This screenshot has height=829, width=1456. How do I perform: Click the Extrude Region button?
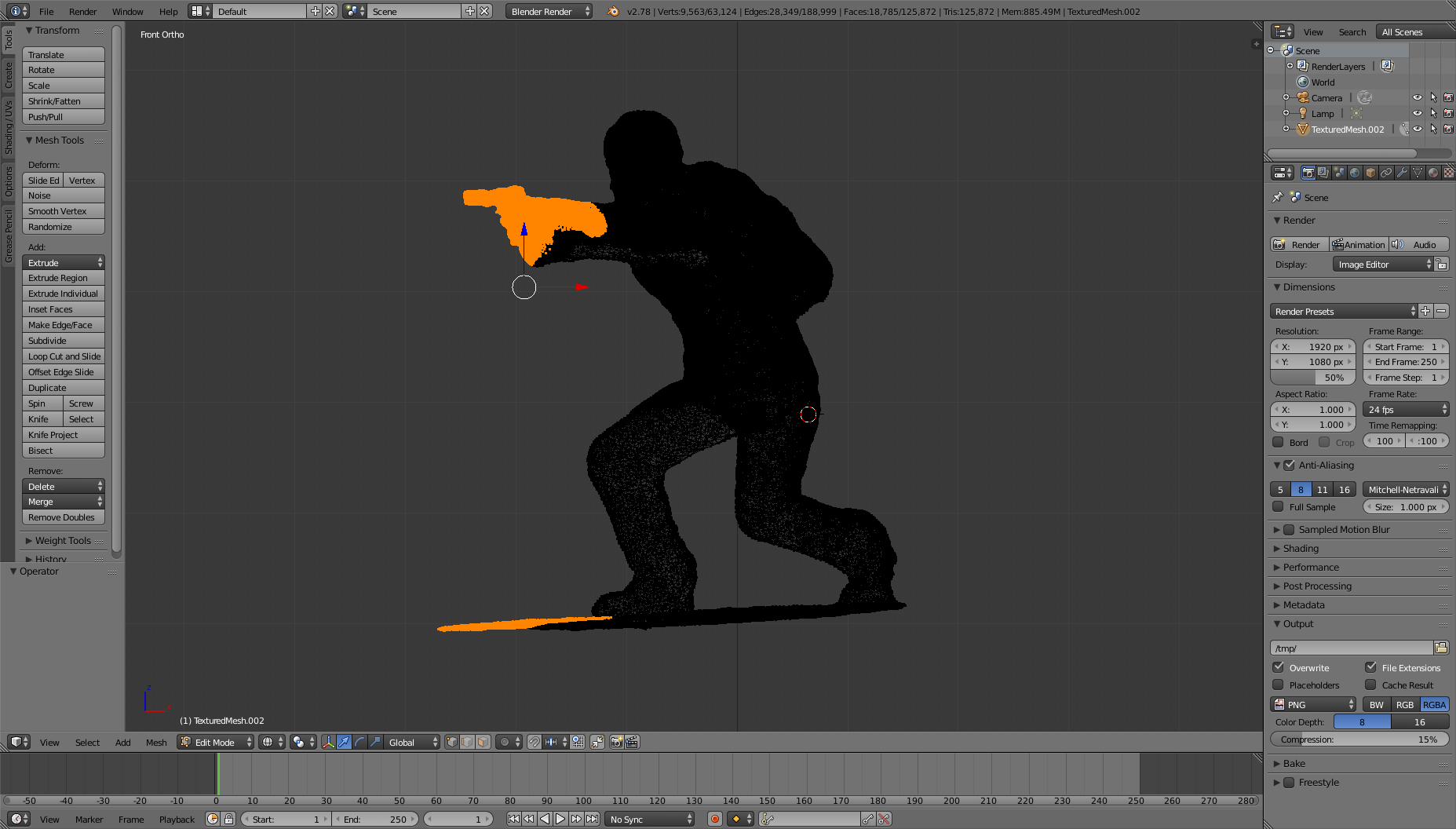[x=64, y=278]
